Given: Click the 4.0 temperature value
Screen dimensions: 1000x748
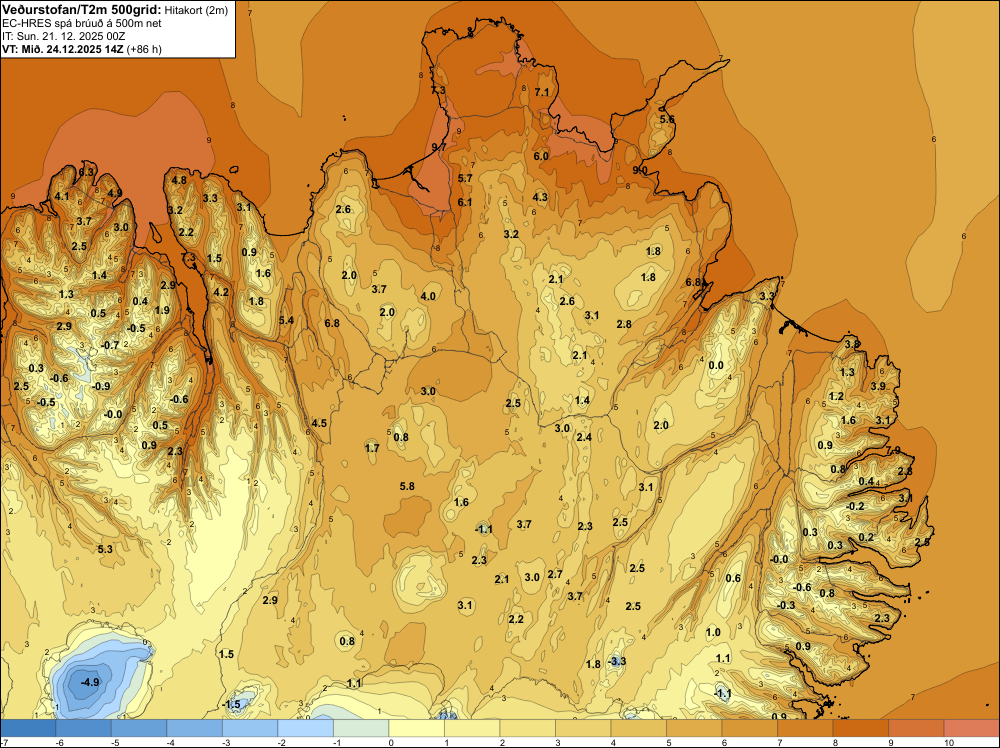Looking at the screenshot, I should tap(428, 296).
